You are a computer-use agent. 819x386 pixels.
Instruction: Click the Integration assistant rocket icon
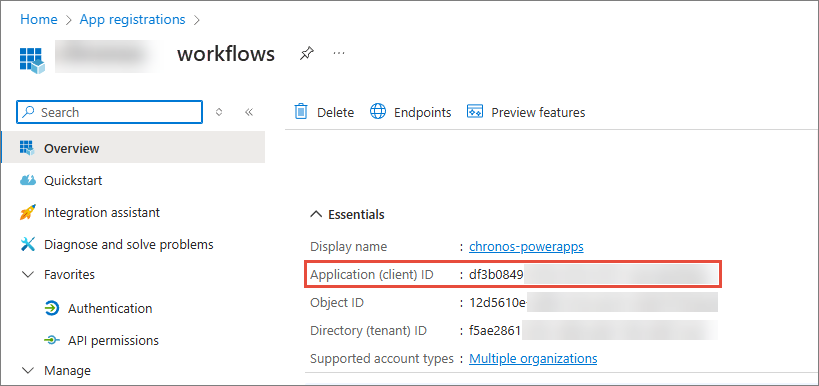[27, 212]
